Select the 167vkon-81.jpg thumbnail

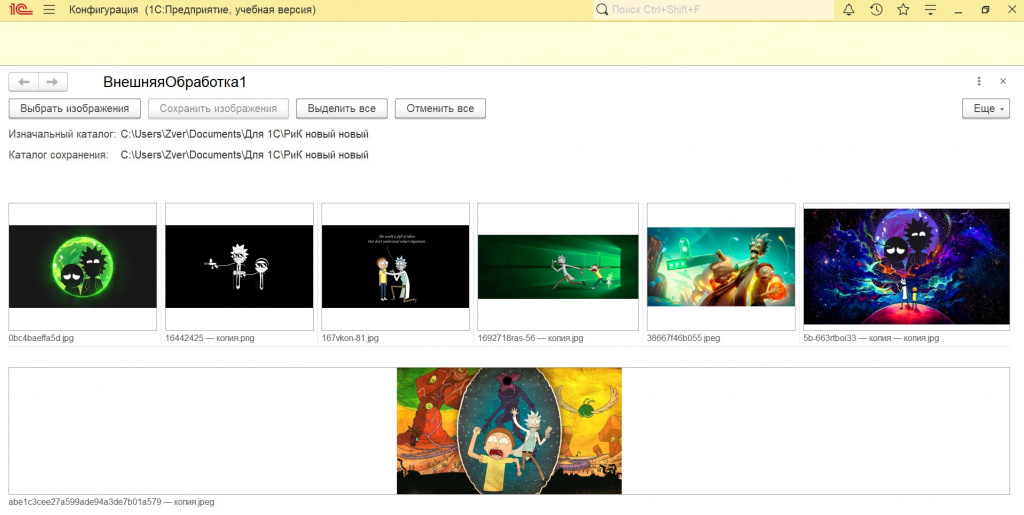tap(395, 266)
